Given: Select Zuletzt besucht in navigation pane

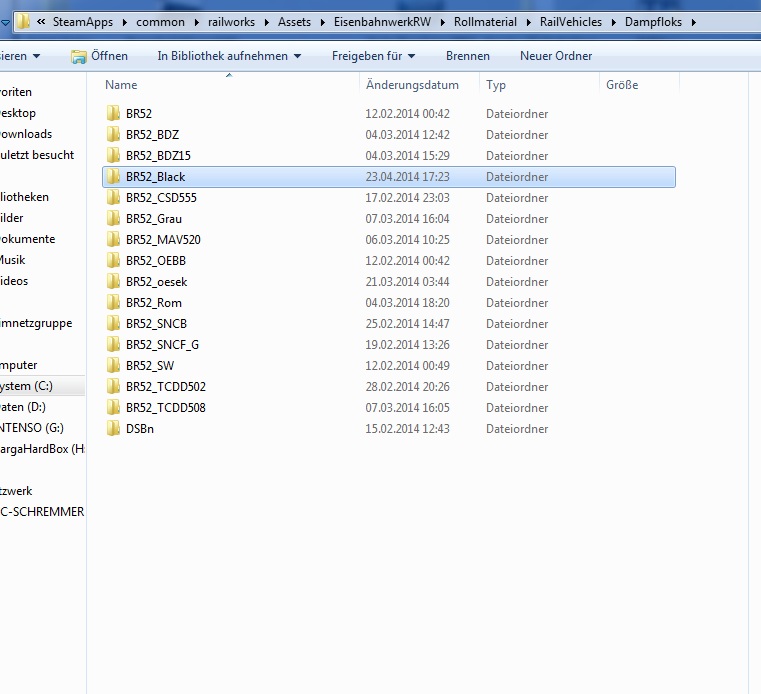Looking at the screenshot, I should (37, 155).
